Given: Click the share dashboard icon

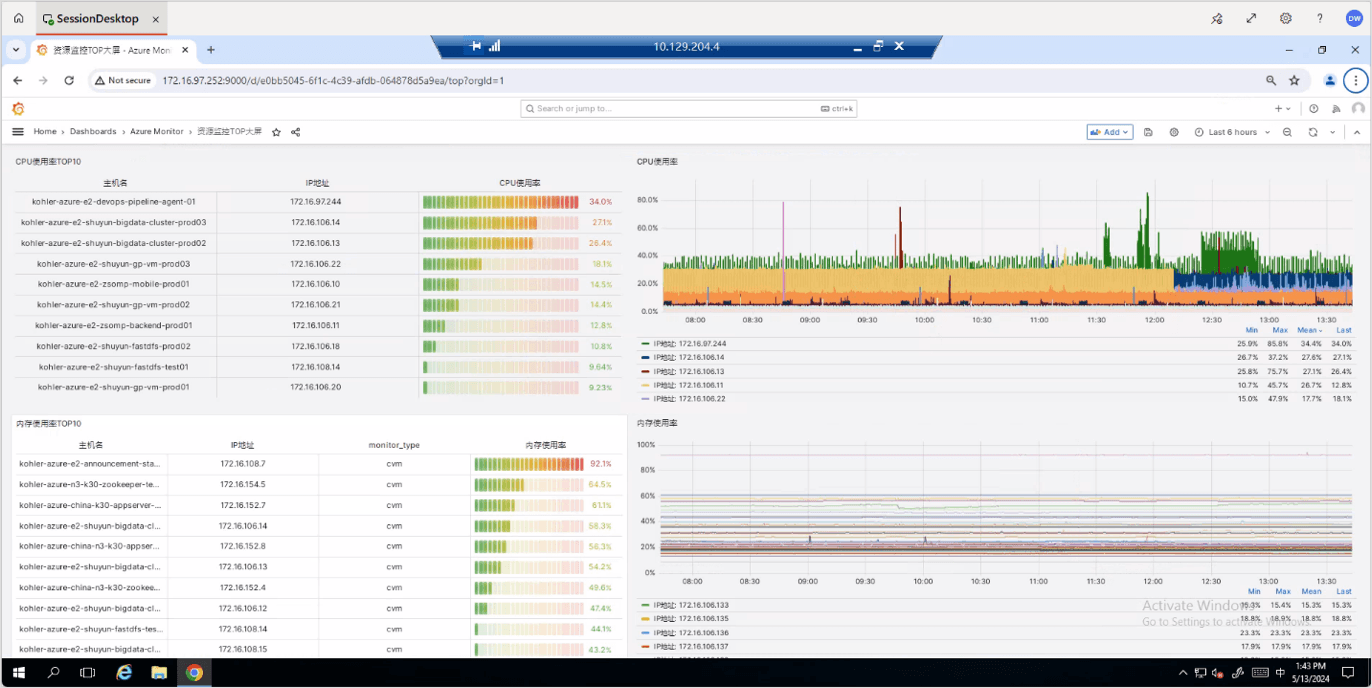Looking at the screenshot, I should tap(296, 132).
